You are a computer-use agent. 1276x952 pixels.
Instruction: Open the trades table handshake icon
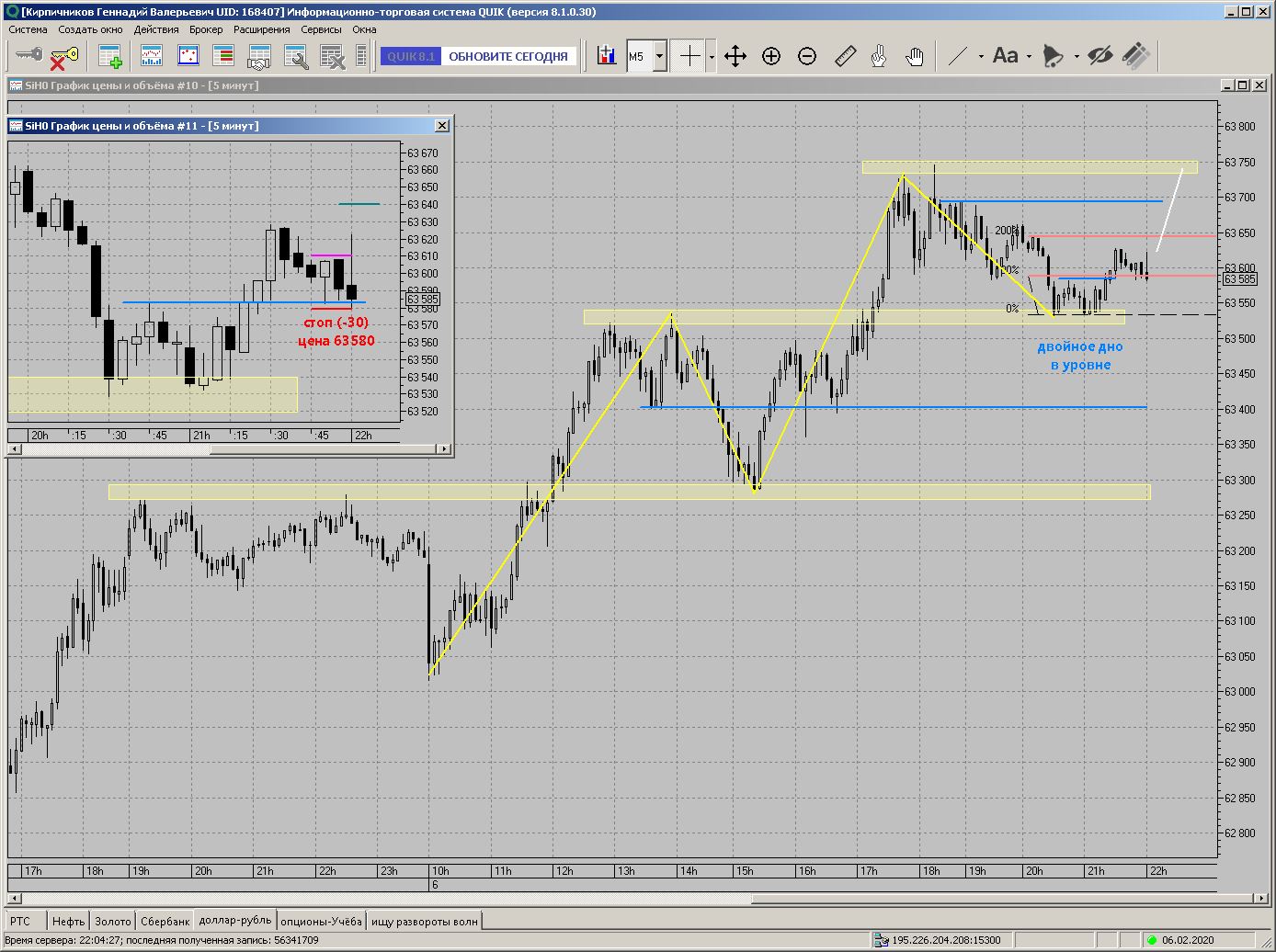(259, 56)
